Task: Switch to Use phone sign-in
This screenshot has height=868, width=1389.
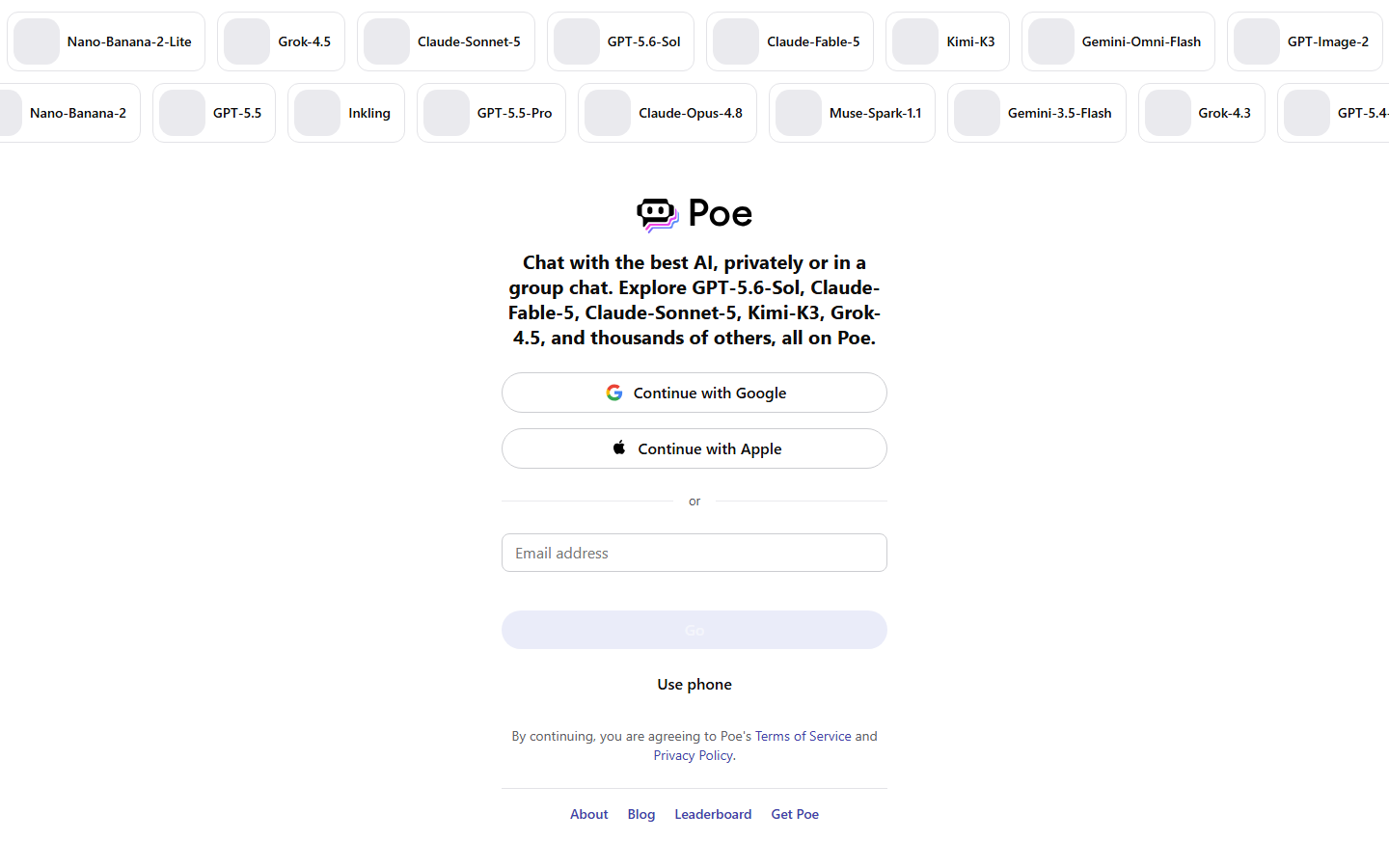Action: (694, 684)
